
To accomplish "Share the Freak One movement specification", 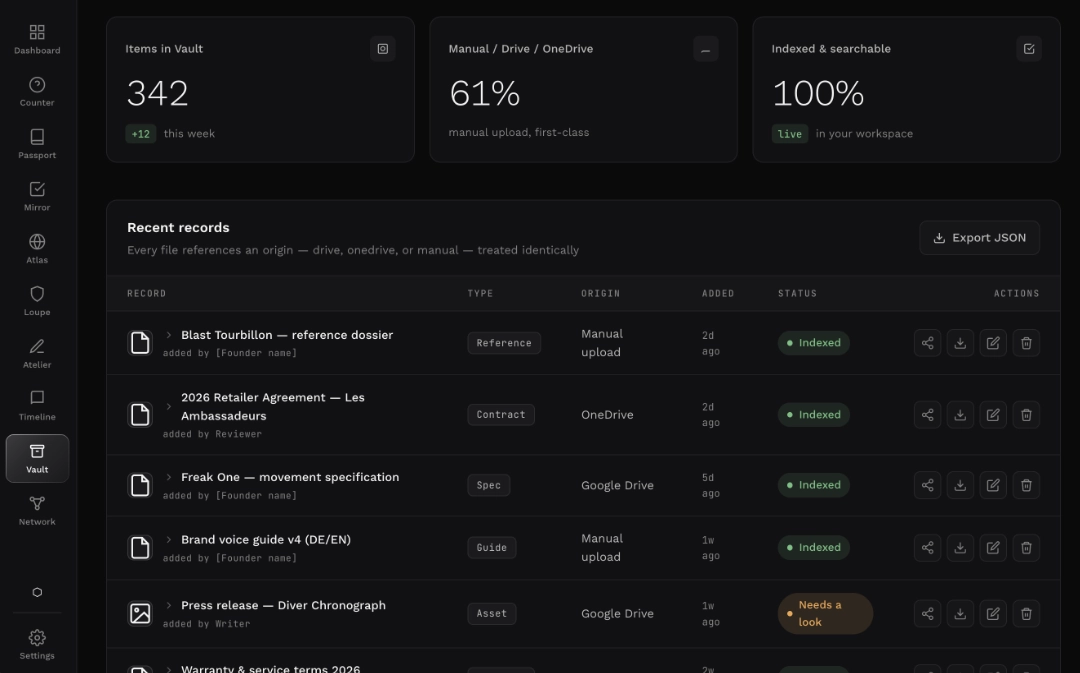I will [x=928, y=485].
